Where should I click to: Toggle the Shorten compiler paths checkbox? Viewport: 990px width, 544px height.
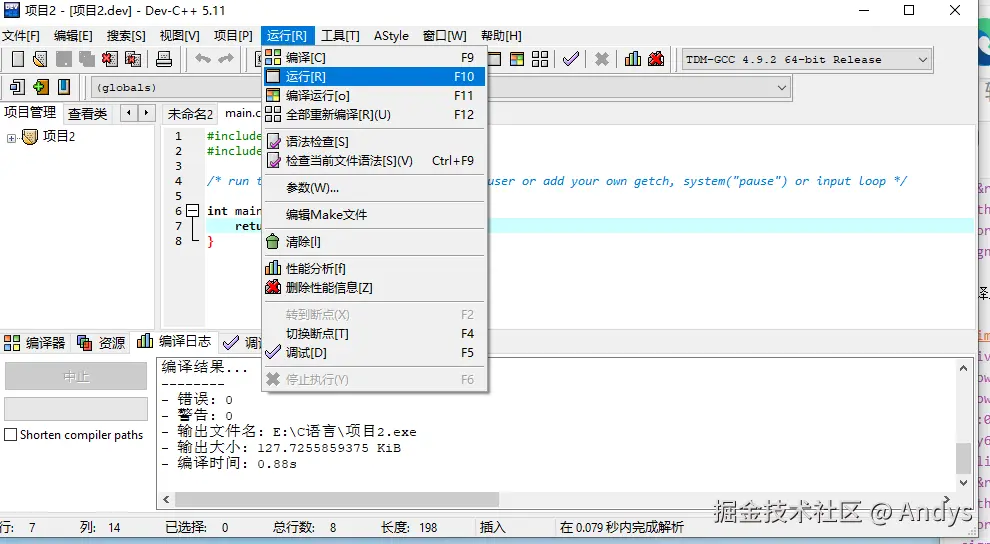pos(11,435)
